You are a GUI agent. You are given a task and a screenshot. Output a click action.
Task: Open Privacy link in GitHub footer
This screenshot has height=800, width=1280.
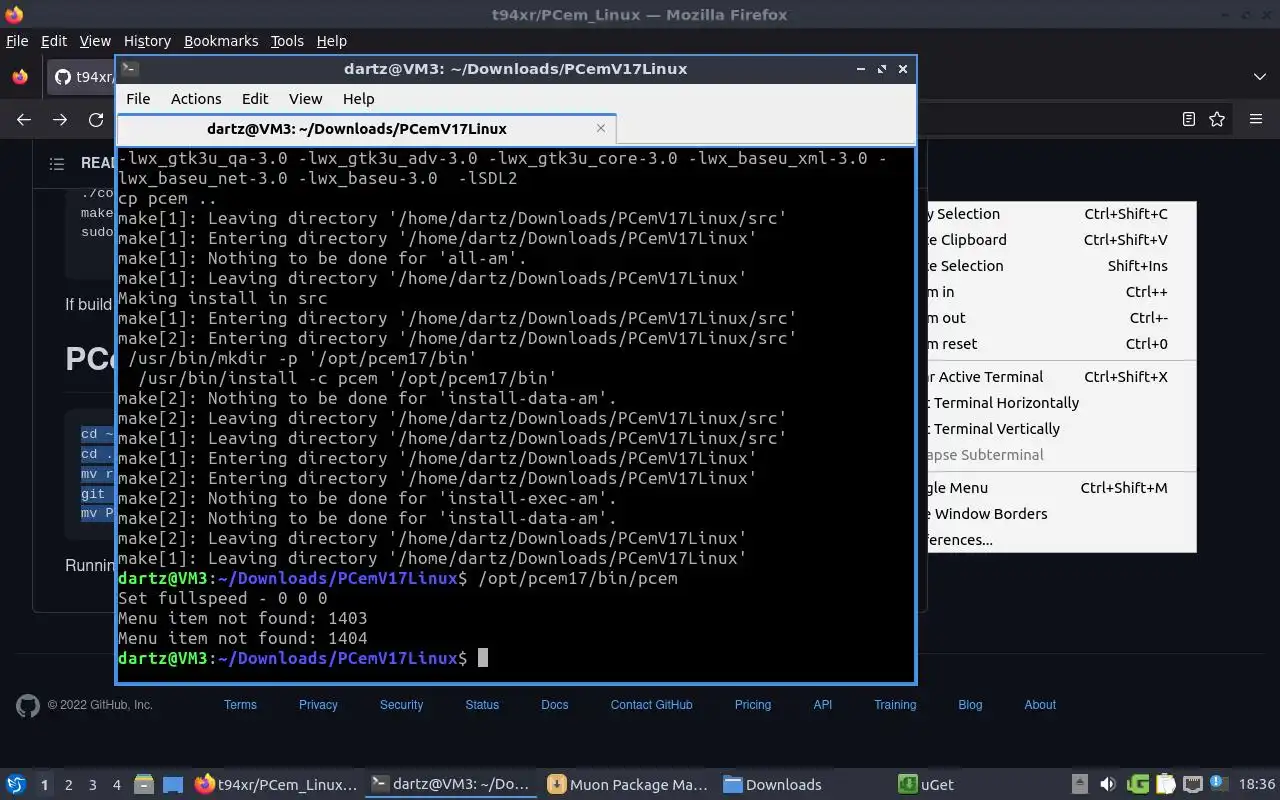click(x=318, y=705)
